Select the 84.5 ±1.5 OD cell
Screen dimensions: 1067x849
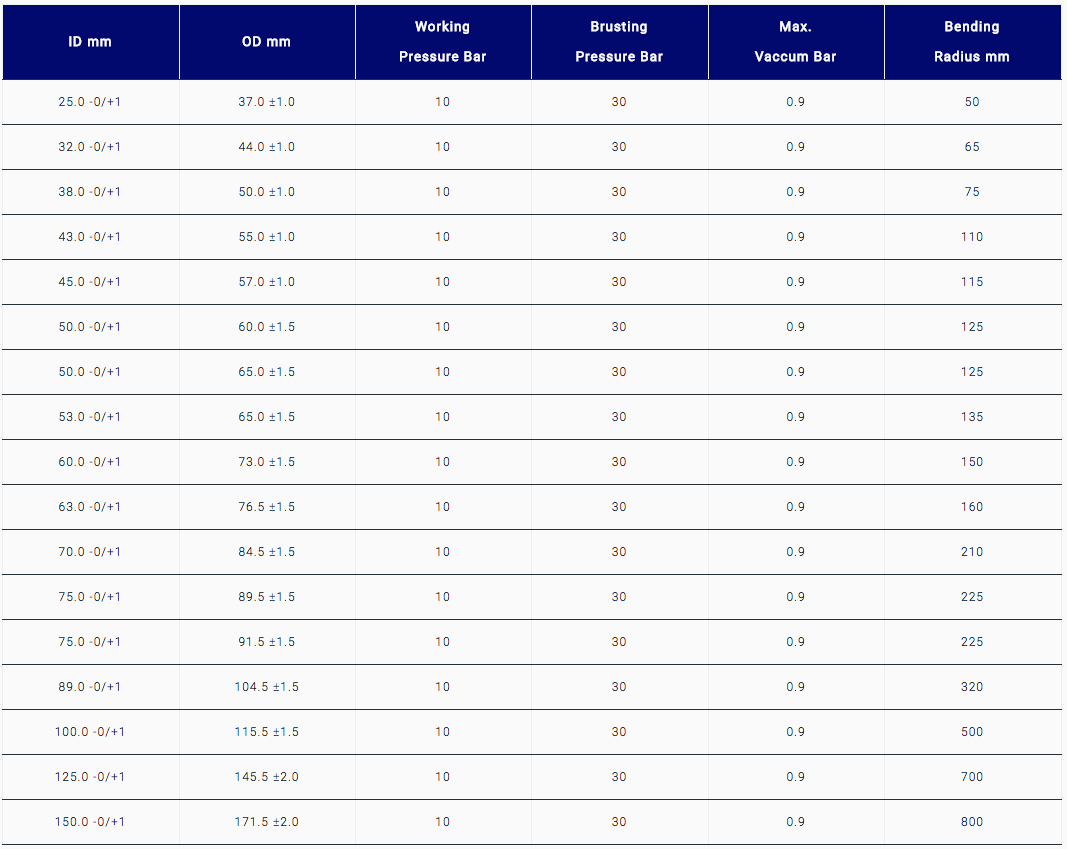pos(266,552)
